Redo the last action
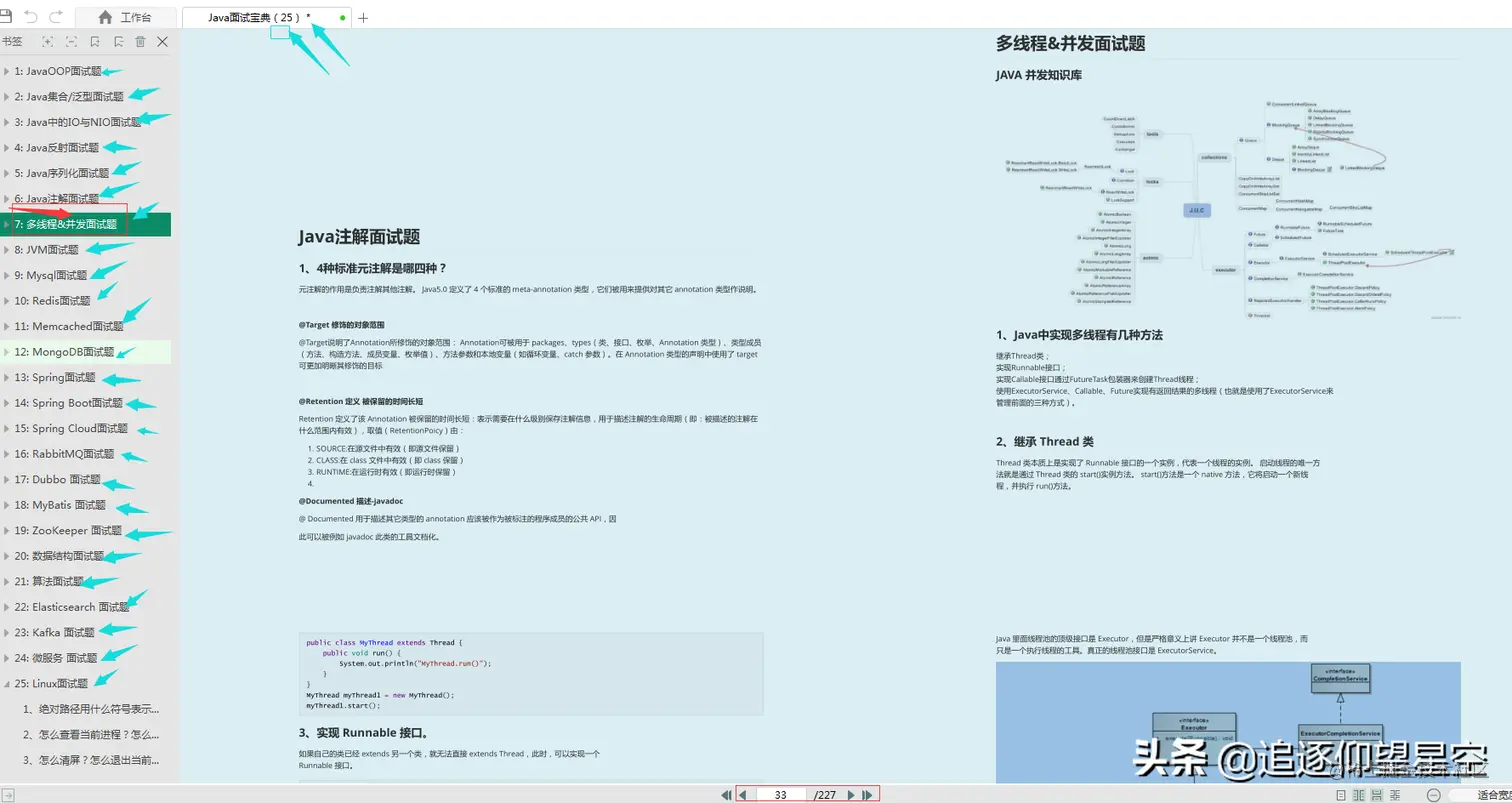Viewport: 1512px width, 803px height. pyautogui.click(x=56, y=16)
